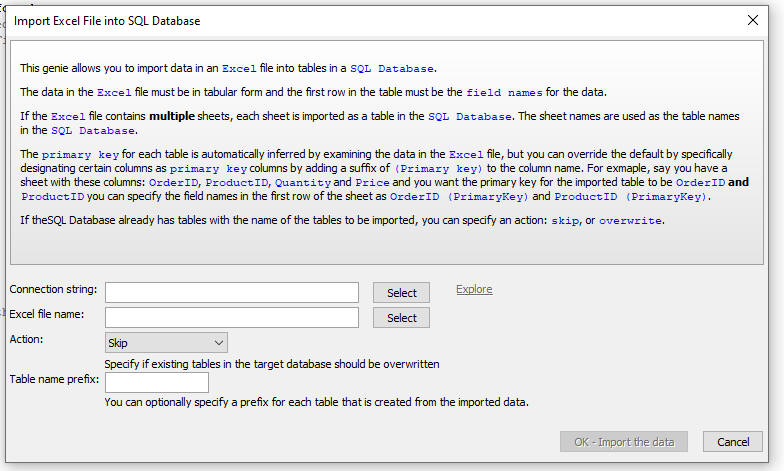Click Select beside Excel file name
The width and height of the screenshot is (784, 471).
coord(401,318)
